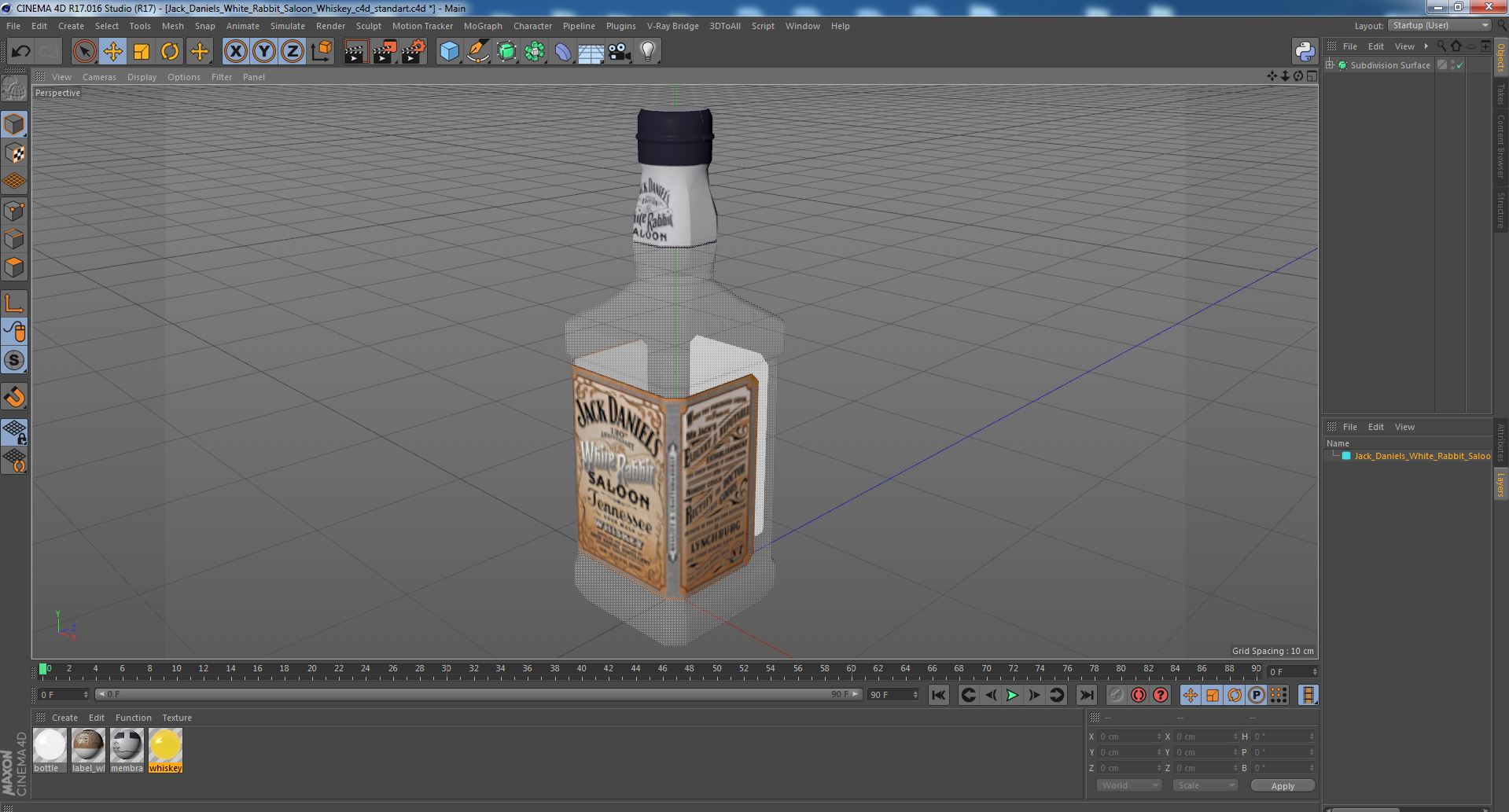The width and height of the screenshot is (1509, 812).
Task: Open the spline pen tool
Action: 478,52
